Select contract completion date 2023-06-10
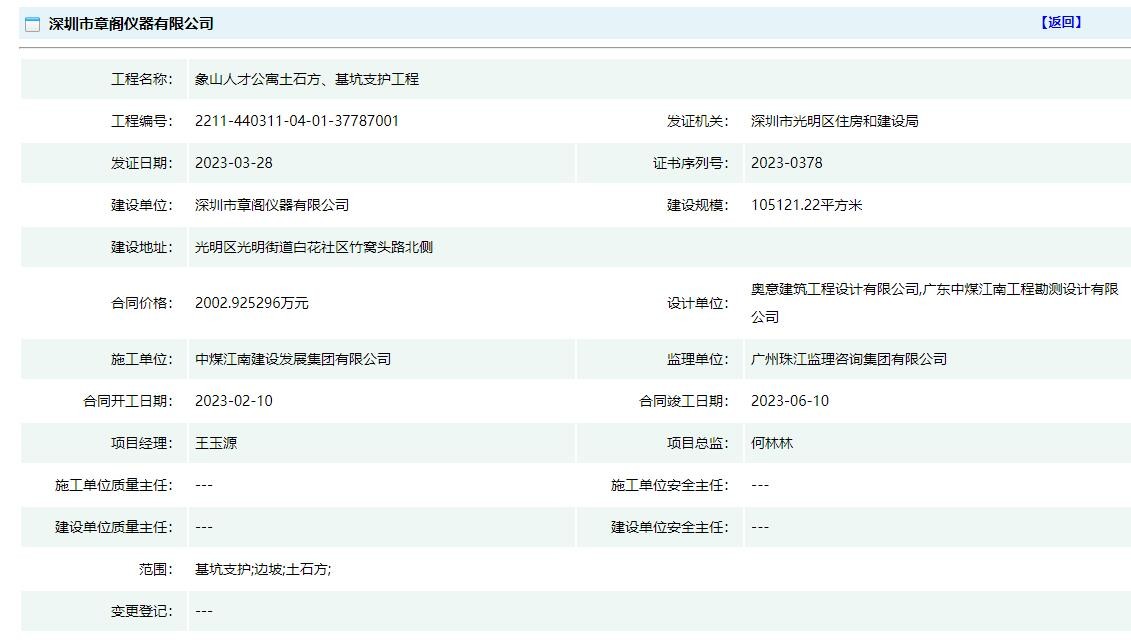Image resolution: width=1131 pixels, height=640 pixels. click(789, 401)
